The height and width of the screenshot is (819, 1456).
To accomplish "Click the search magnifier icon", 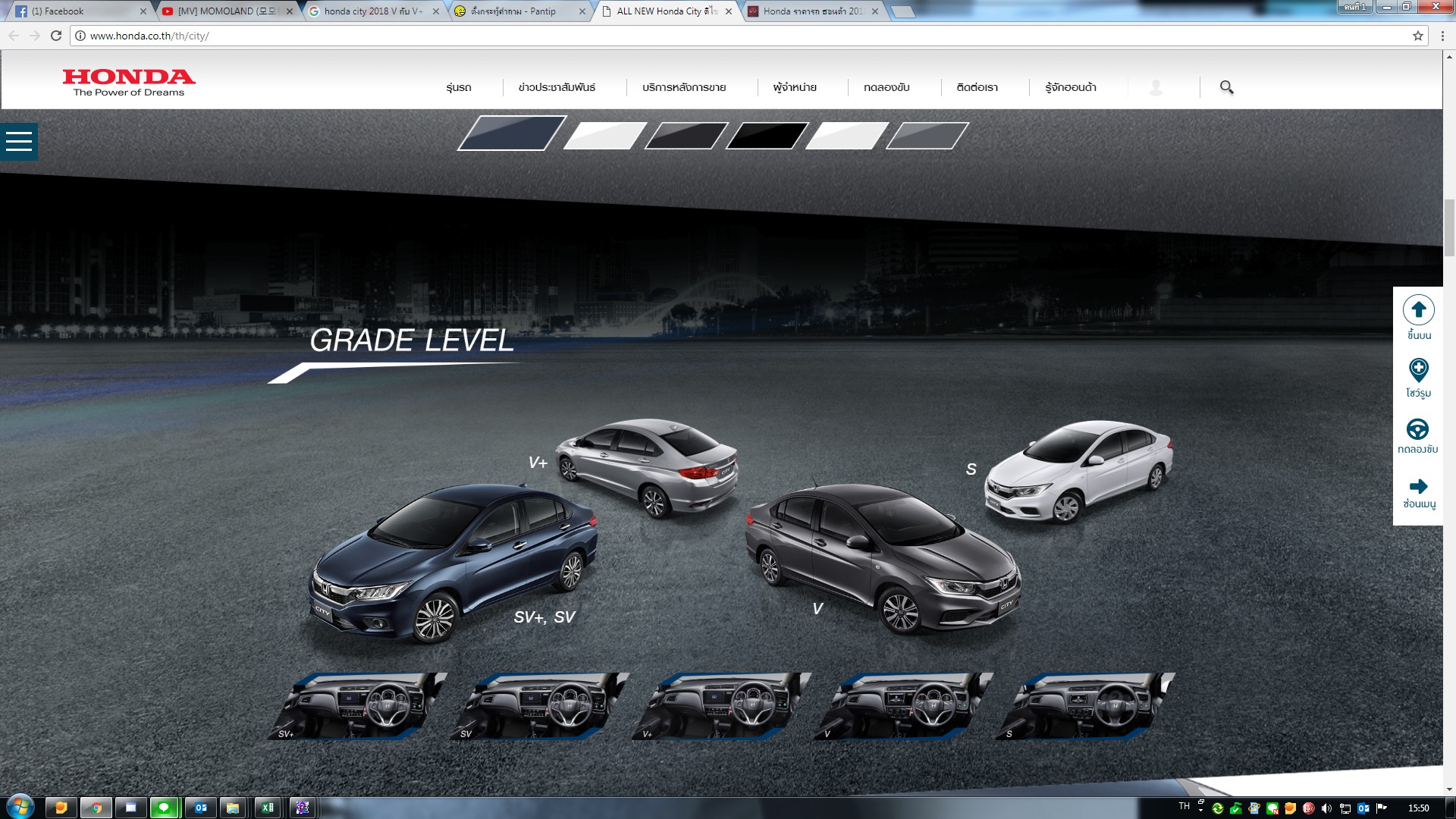I will (1226, 88).
